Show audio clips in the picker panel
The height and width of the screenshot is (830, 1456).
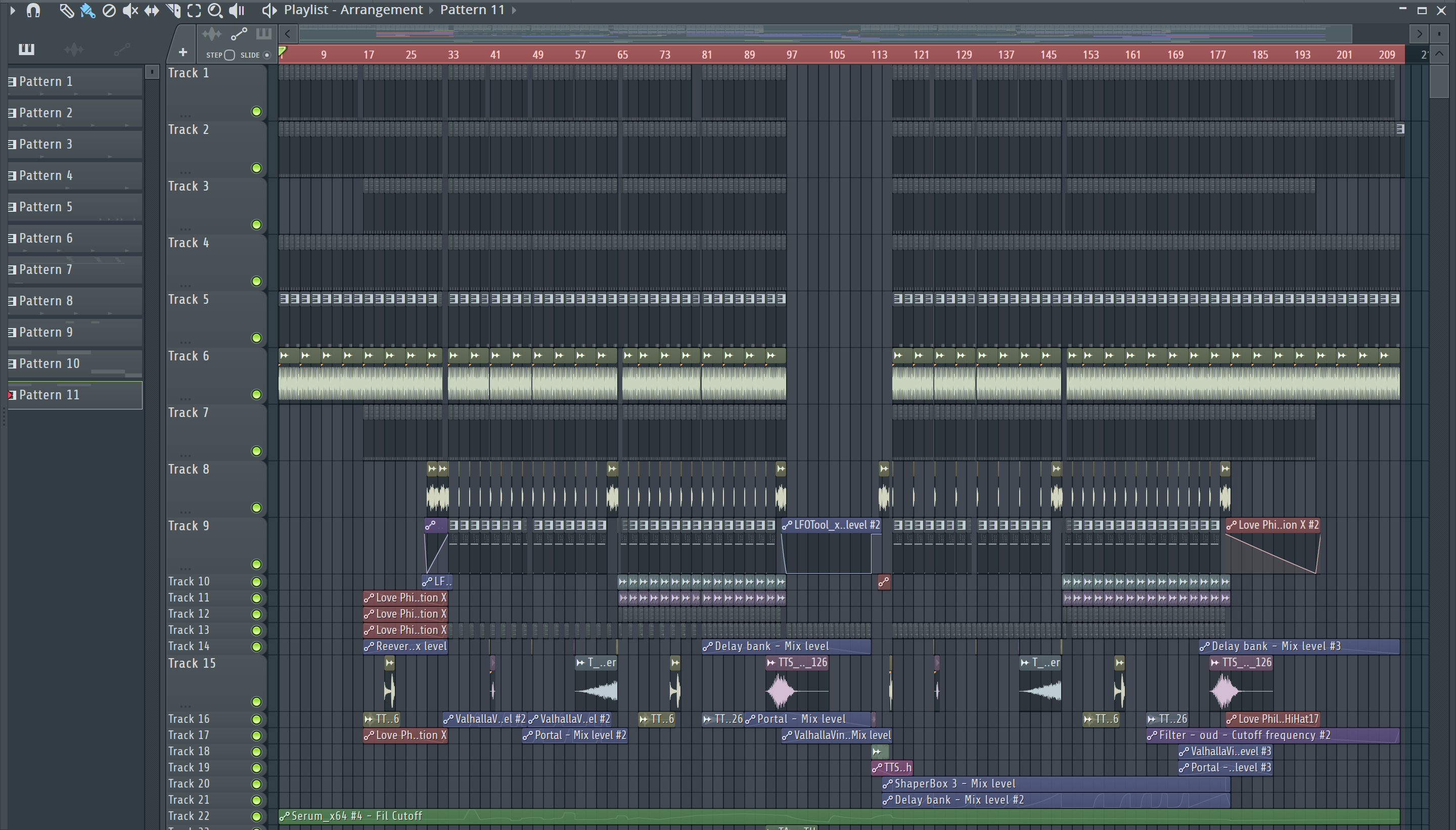(x=74, y=50)
